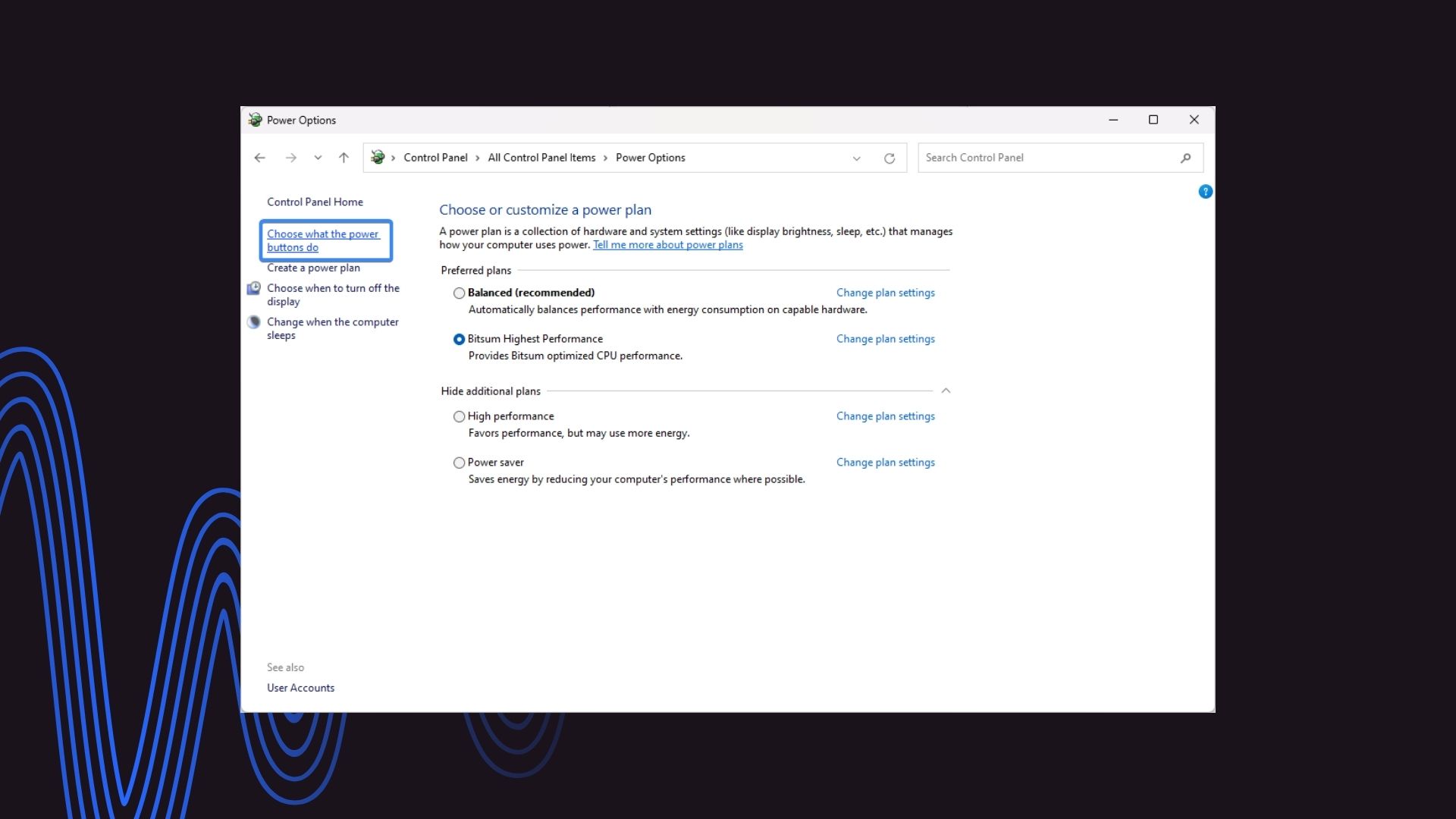Open Tell me more about power plans
The image size is (1456, 819).
668,245
